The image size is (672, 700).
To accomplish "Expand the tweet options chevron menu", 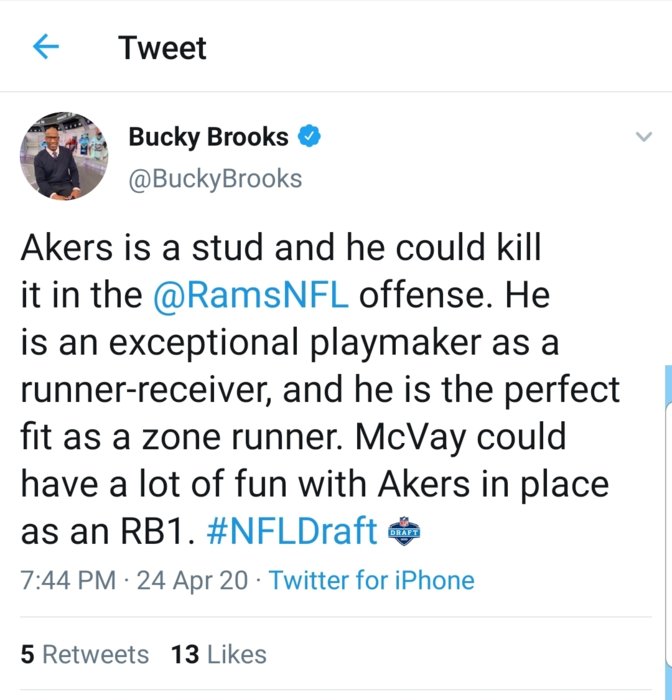I will pyautogui.click(x=643, y=138).
